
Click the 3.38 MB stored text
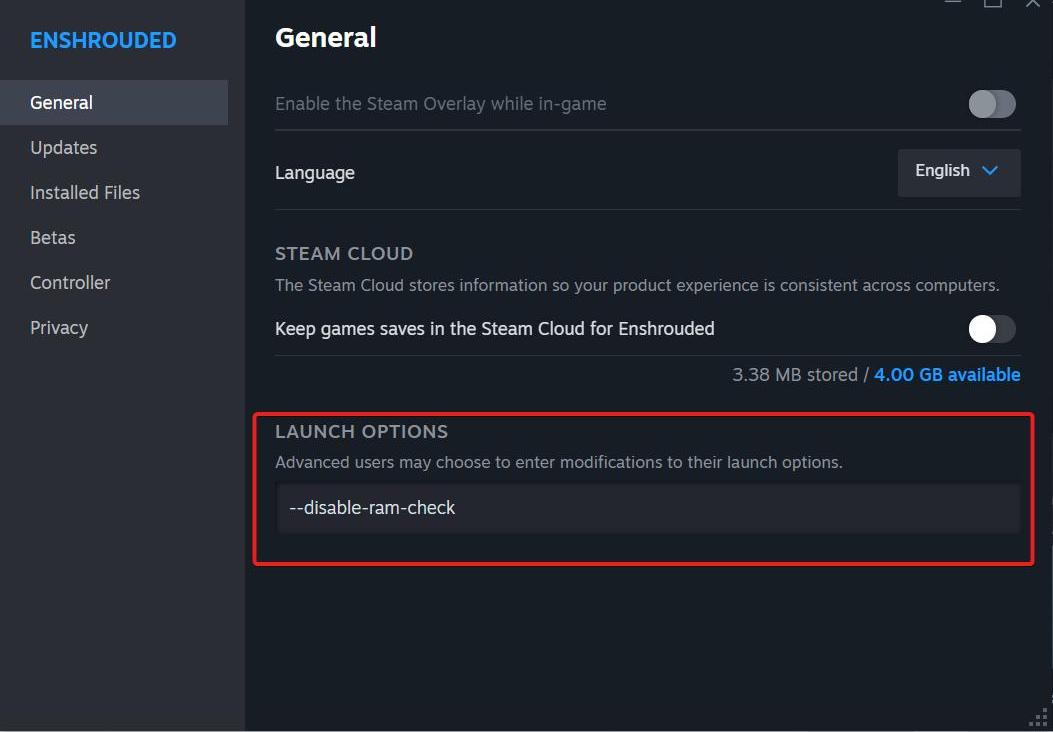click(x=794, y=375)
